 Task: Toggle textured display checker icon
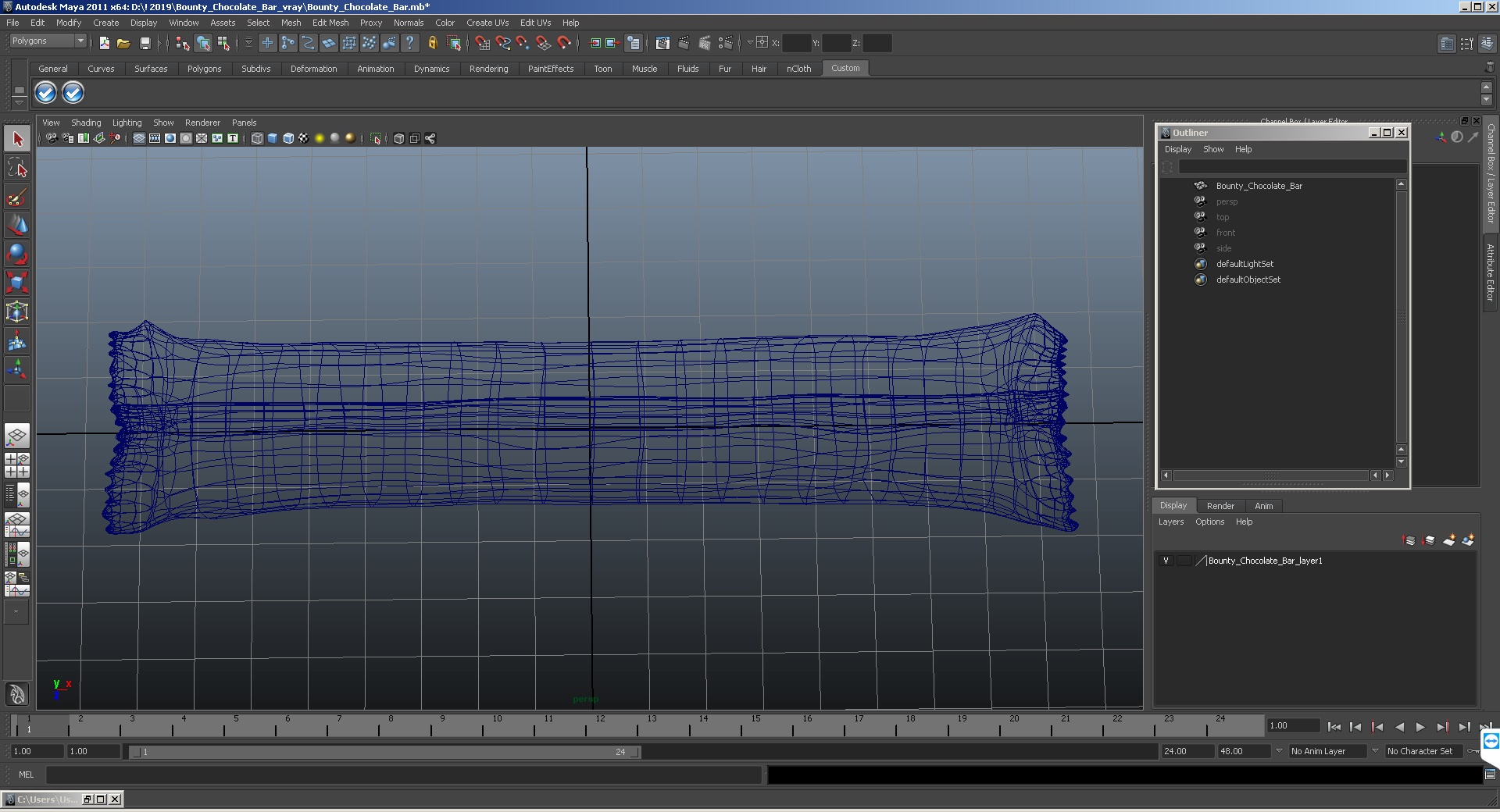(304, 138)
